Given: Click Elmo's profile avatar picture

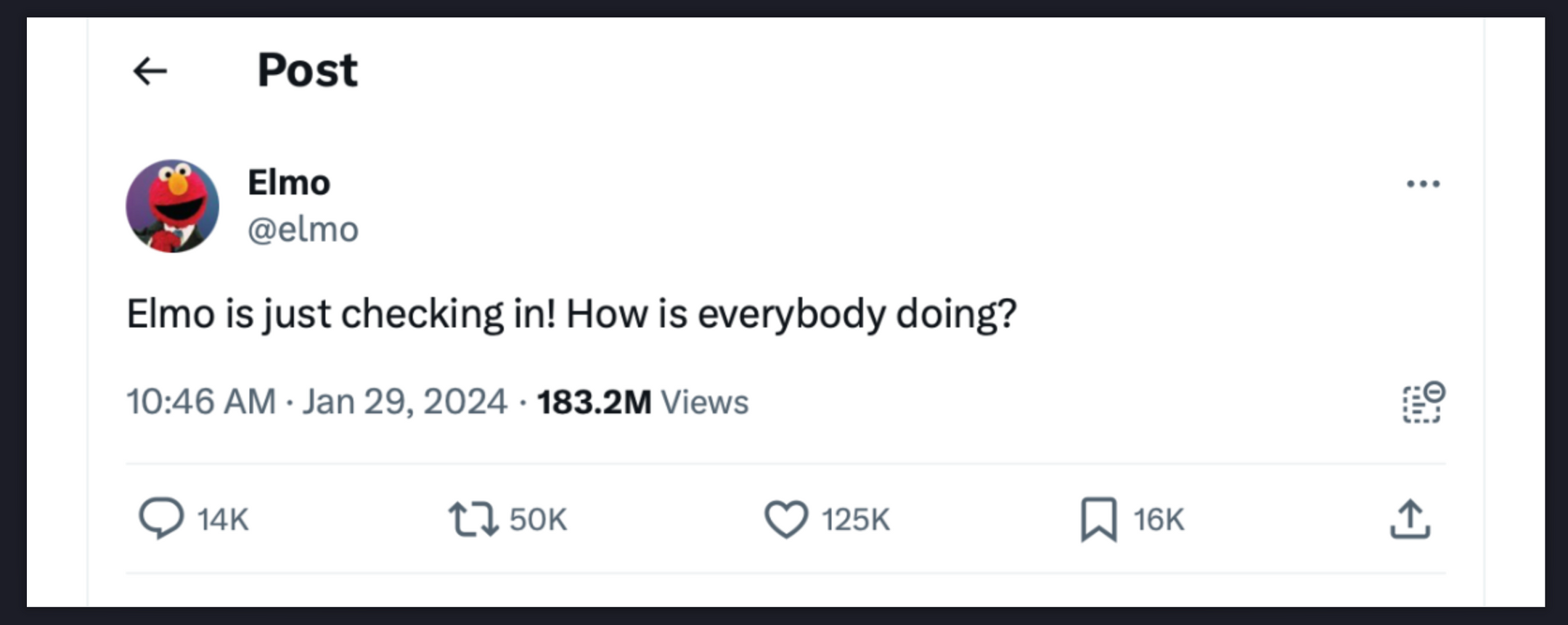Looking at the screenshot, I should point(174,205).
